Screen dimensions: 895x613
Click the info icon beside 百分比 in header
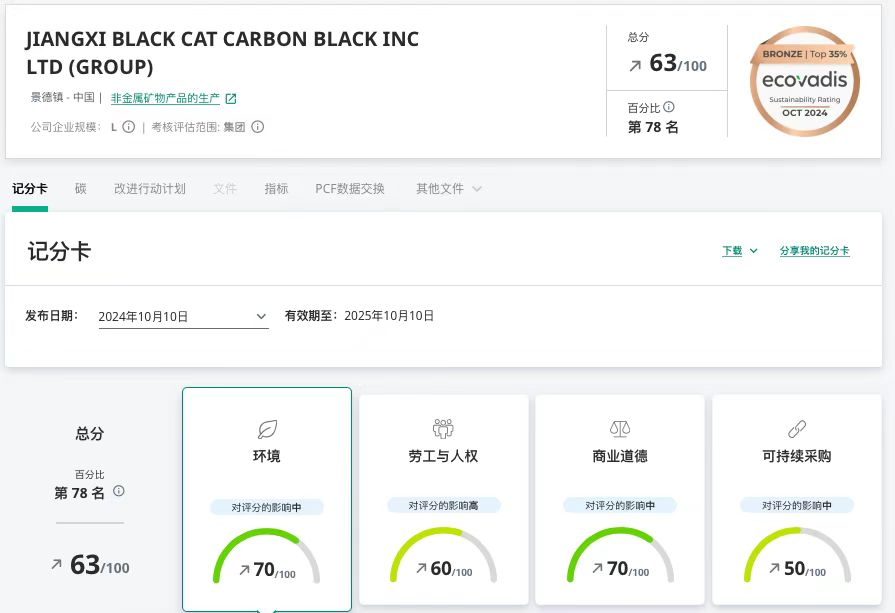[669, 107]
